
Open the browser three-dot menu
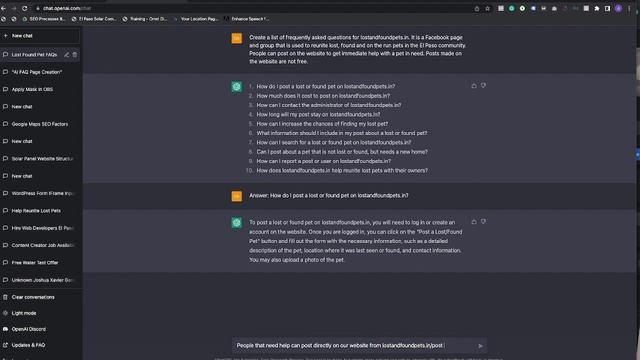pyautogui.click(x=629, y=8)
